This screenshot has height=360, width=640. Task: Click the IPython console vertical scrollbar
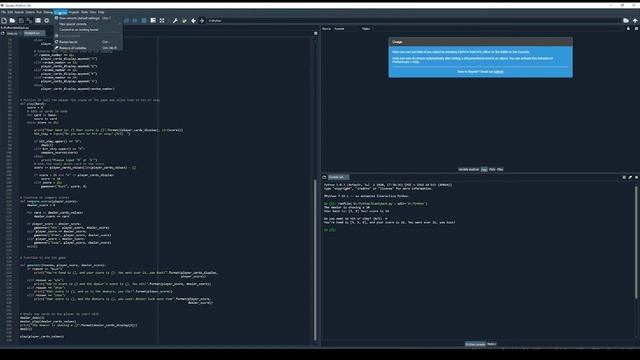636,242
